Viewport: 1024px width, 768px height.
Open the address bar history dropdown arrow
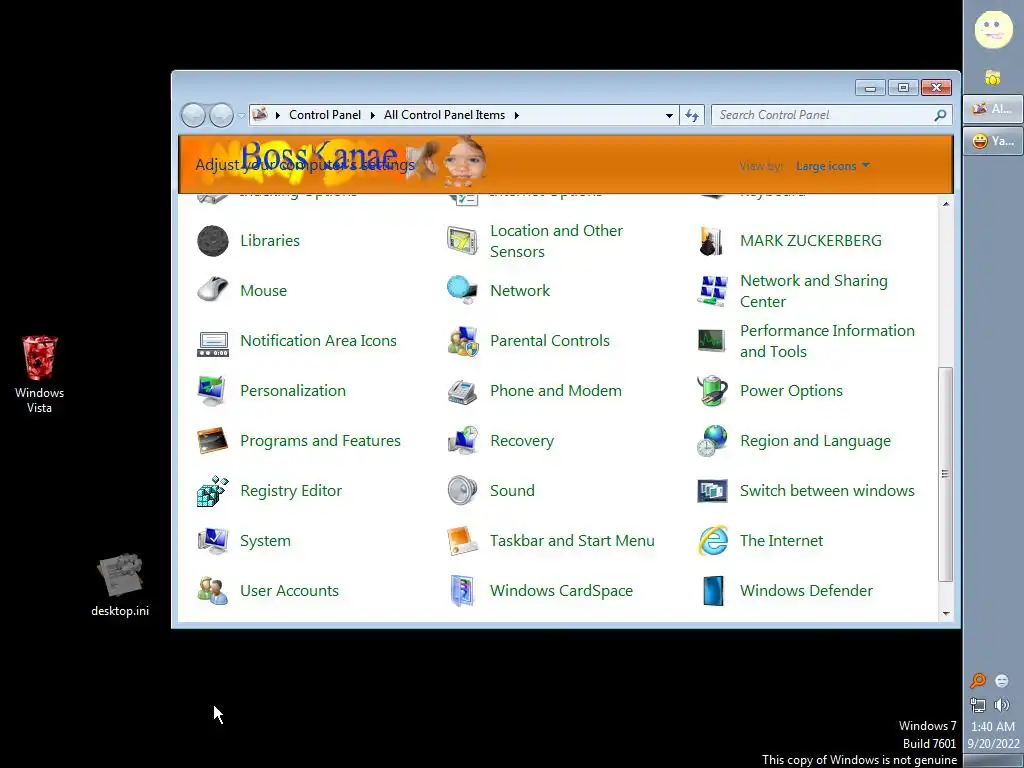point(669,116)
